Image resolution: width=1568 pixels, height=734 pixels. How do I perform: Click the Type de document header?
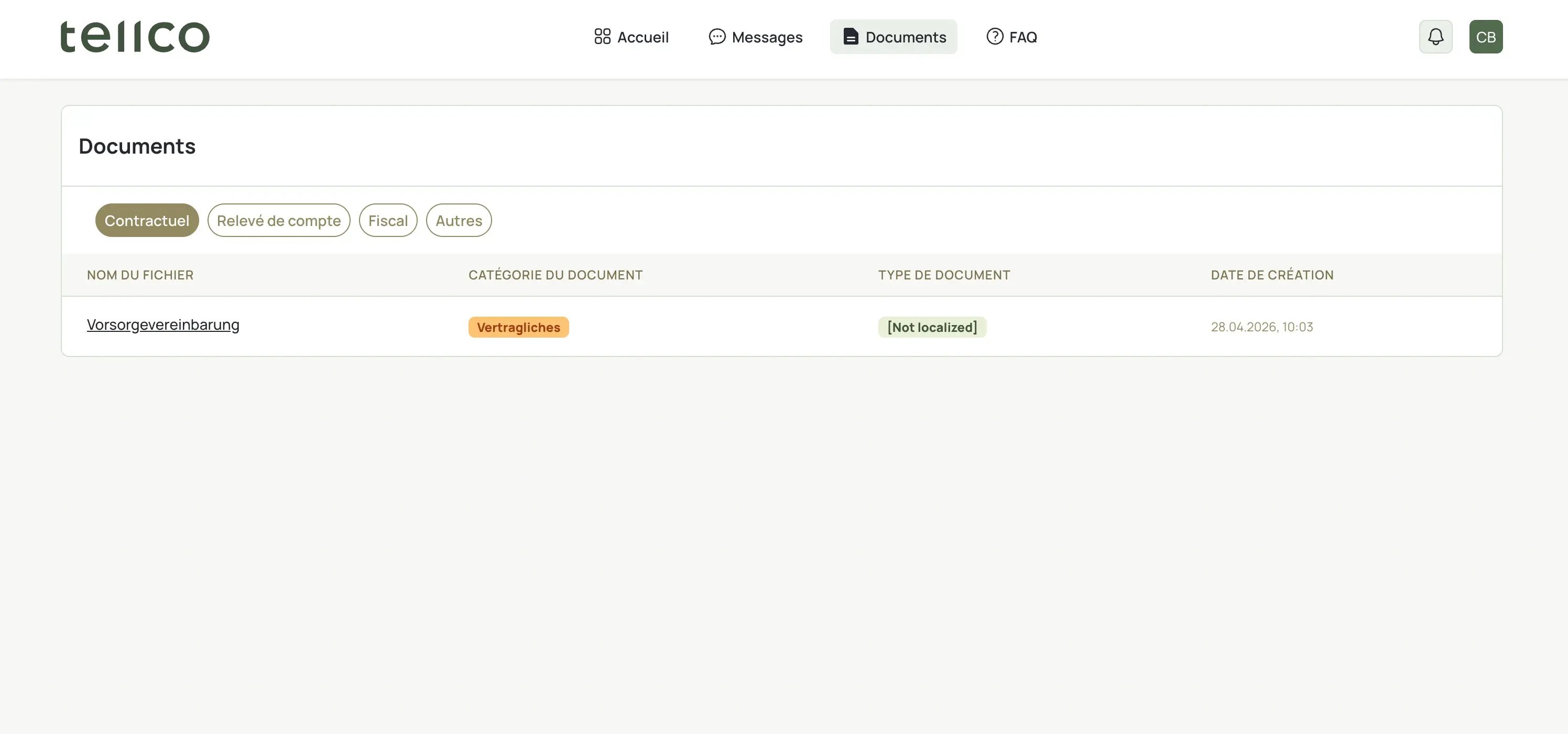tap(943, 275)
